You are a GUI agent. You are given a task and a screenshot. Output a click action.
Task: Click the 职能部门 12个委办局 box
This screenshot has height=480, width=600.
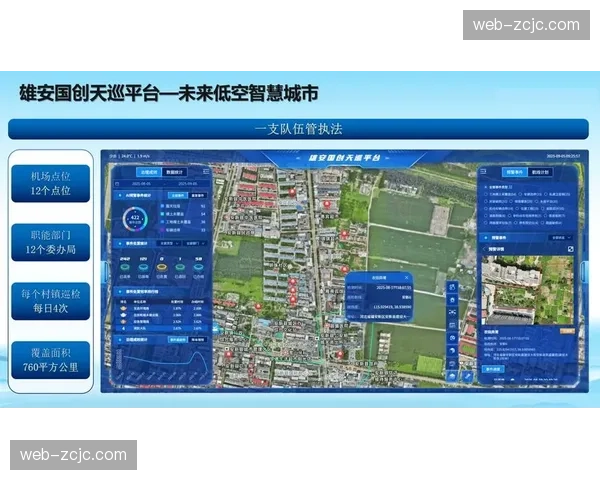click(x=51, y=243)
